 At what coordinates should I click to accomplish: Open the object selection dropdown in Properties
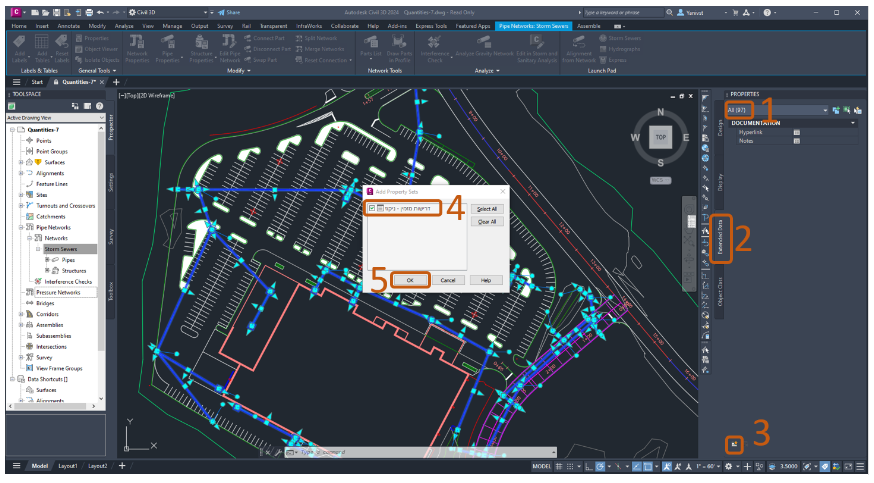click(825, 109)
